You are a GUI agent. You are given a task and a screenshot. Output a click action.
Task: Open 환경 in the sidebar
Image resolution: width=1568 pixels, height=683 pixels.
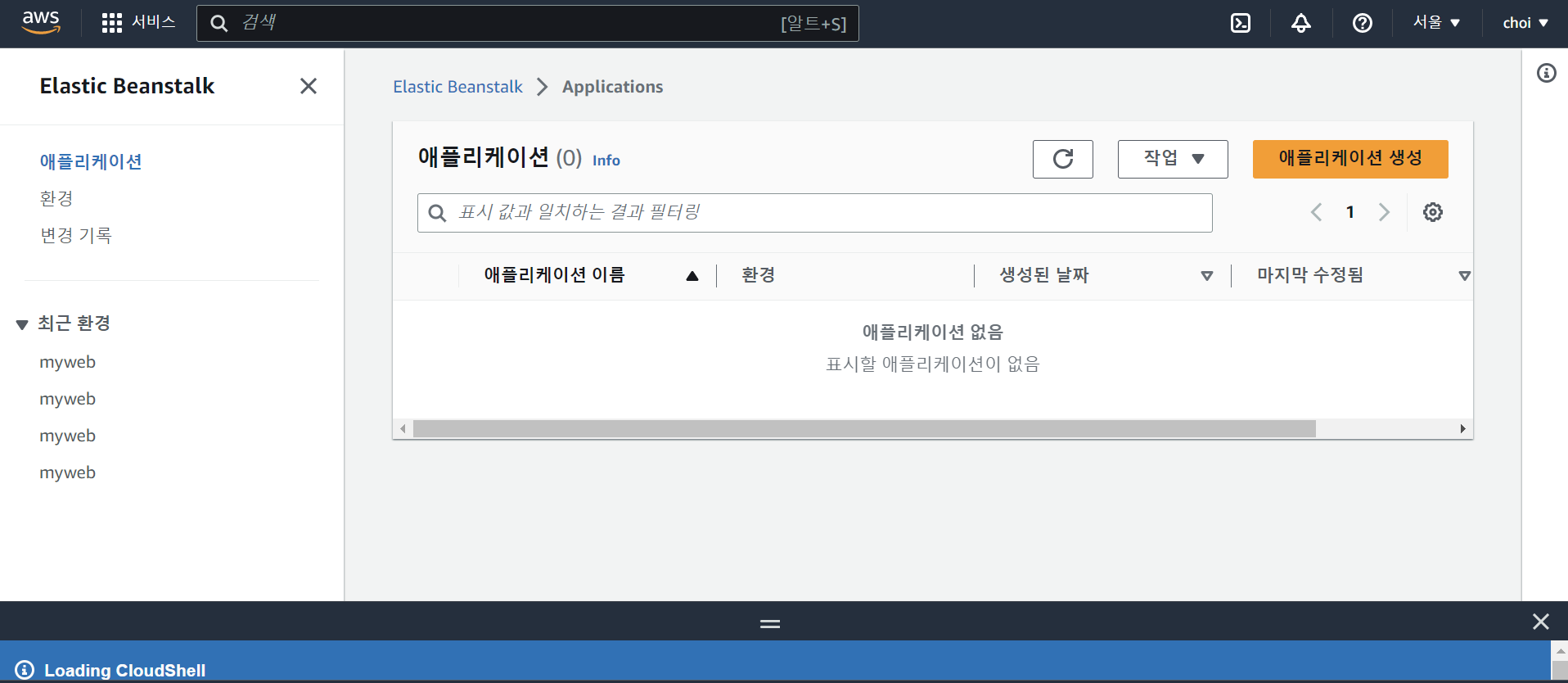pos(56,198)
